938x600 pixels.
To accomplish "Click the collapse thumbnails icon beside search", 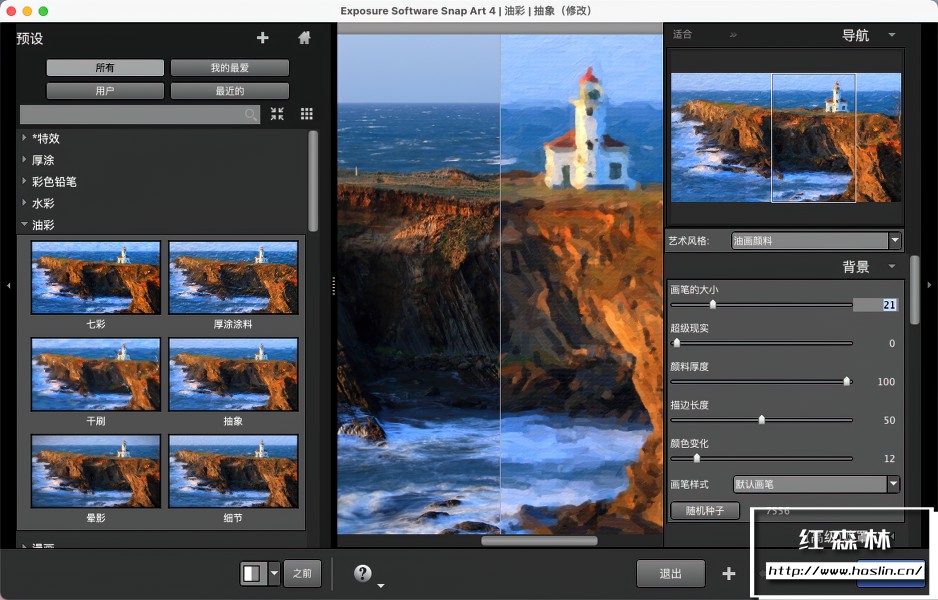I will pos(277,114).
